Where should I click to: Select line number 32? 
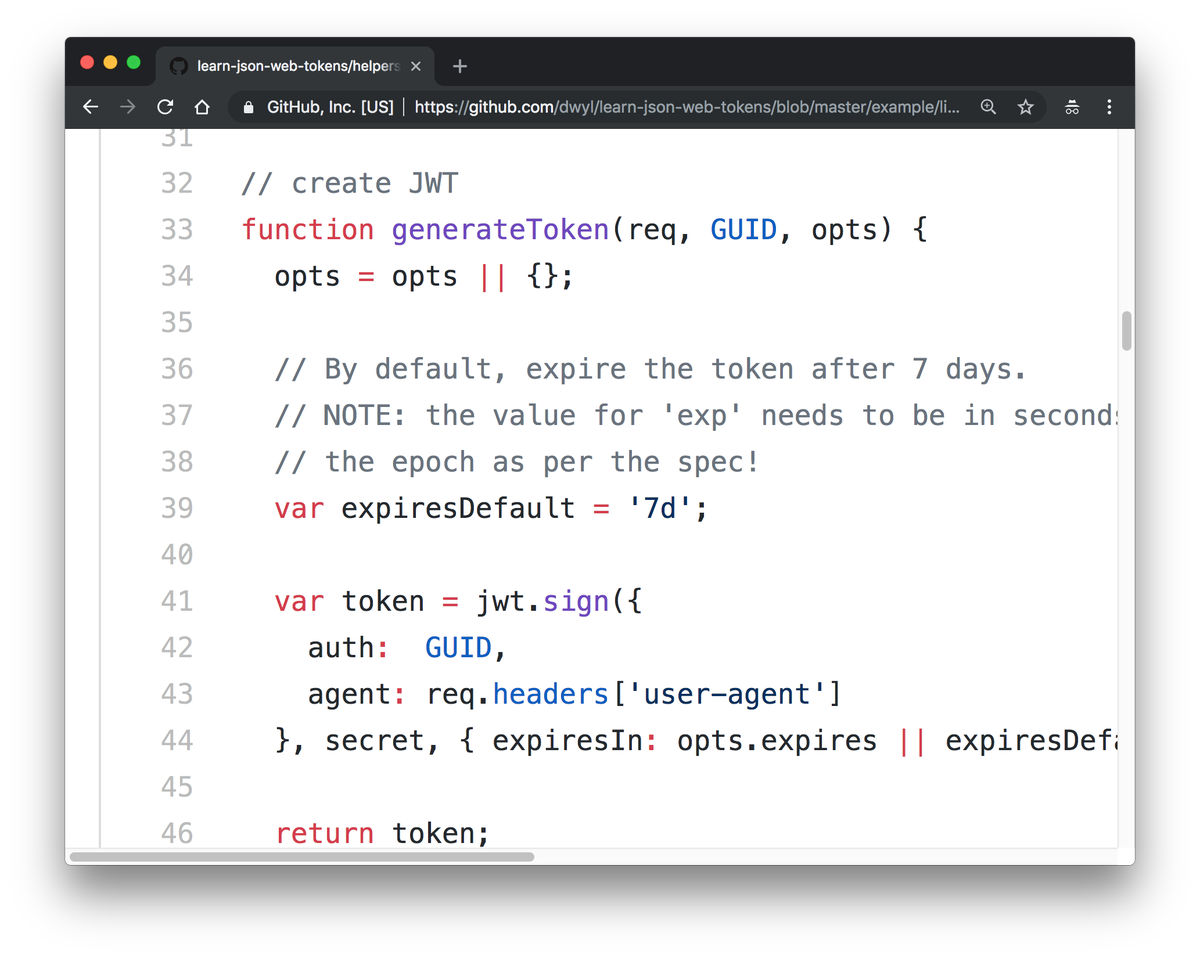[177, 183]
